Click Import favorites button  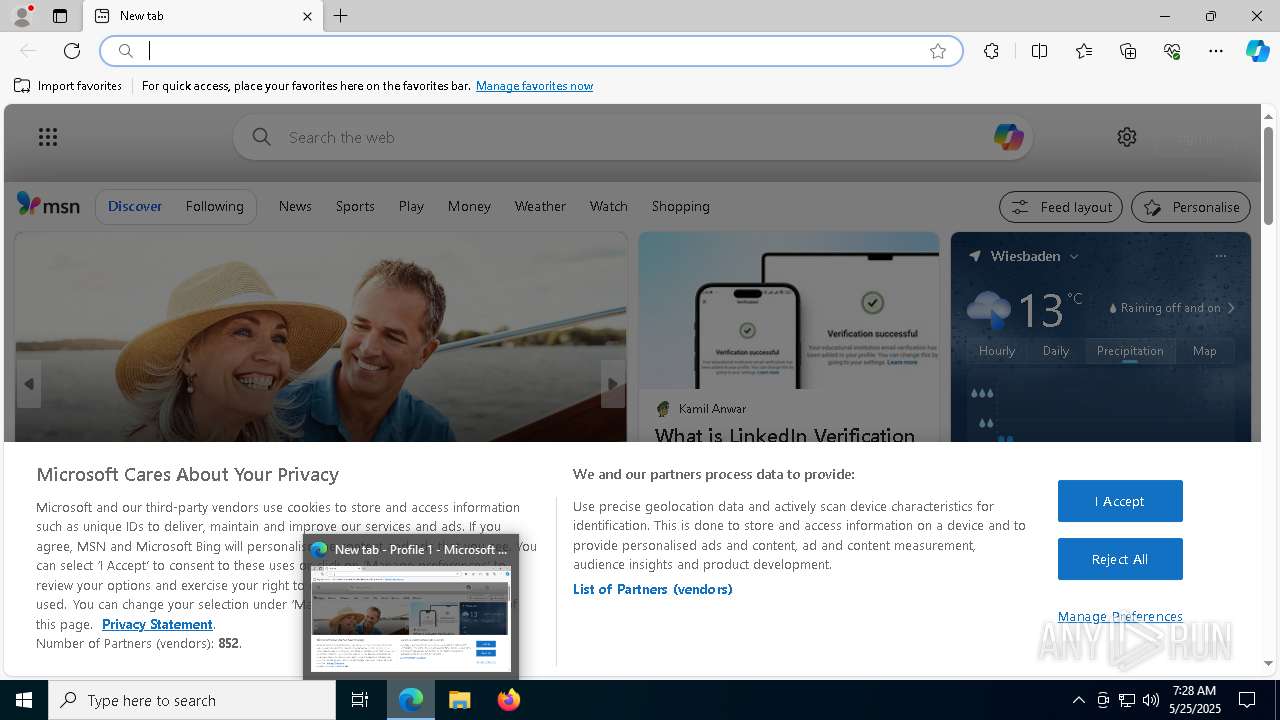tap(68, 86)
